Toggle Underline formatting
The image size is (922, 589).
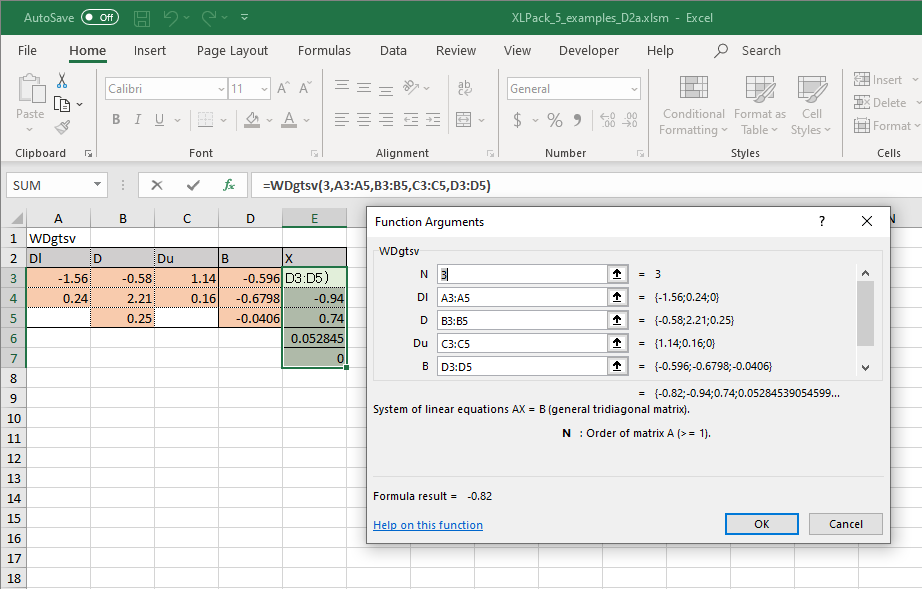click(159, 120)
